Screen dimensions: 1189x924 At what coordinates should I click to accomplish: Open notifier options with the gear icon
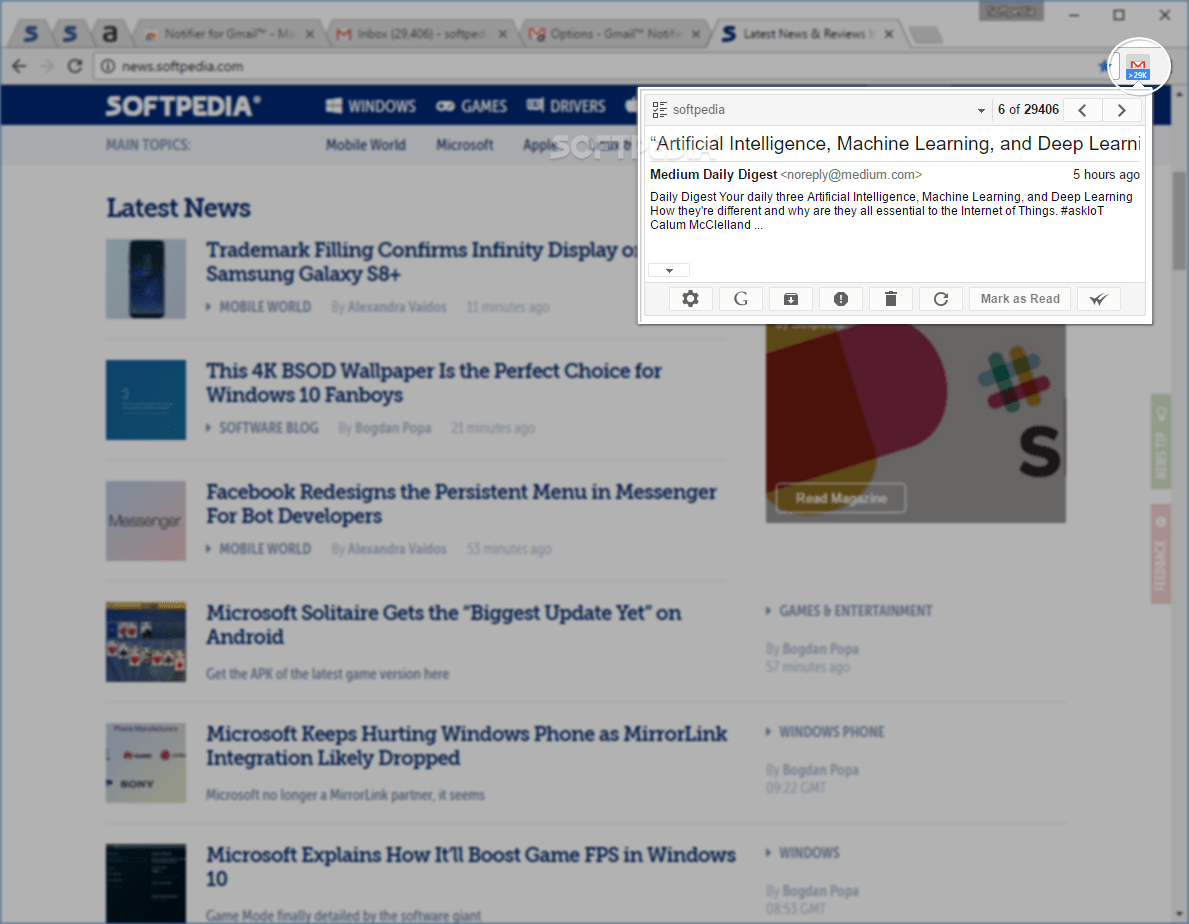[691, 298]
